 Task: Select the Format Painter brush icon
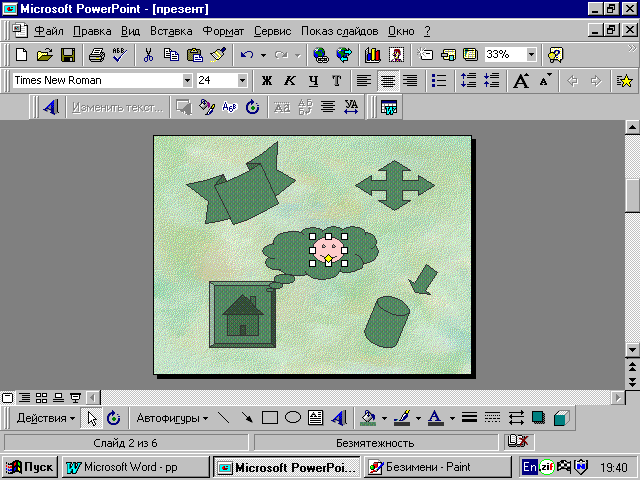coord(218,54)
